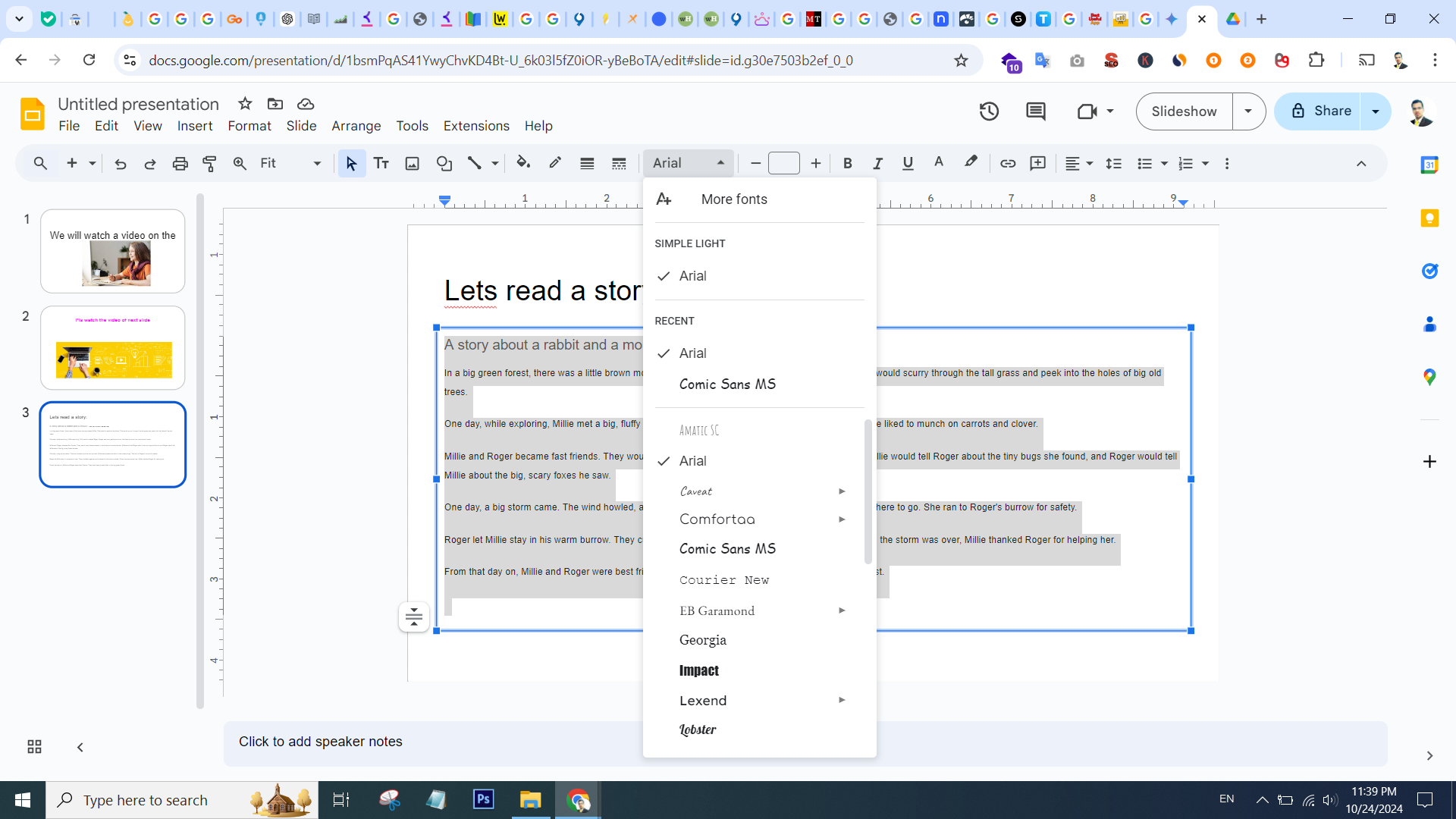Click the insert link icon
This screenshot has width=1456, height=819.
coord(1008,163)
